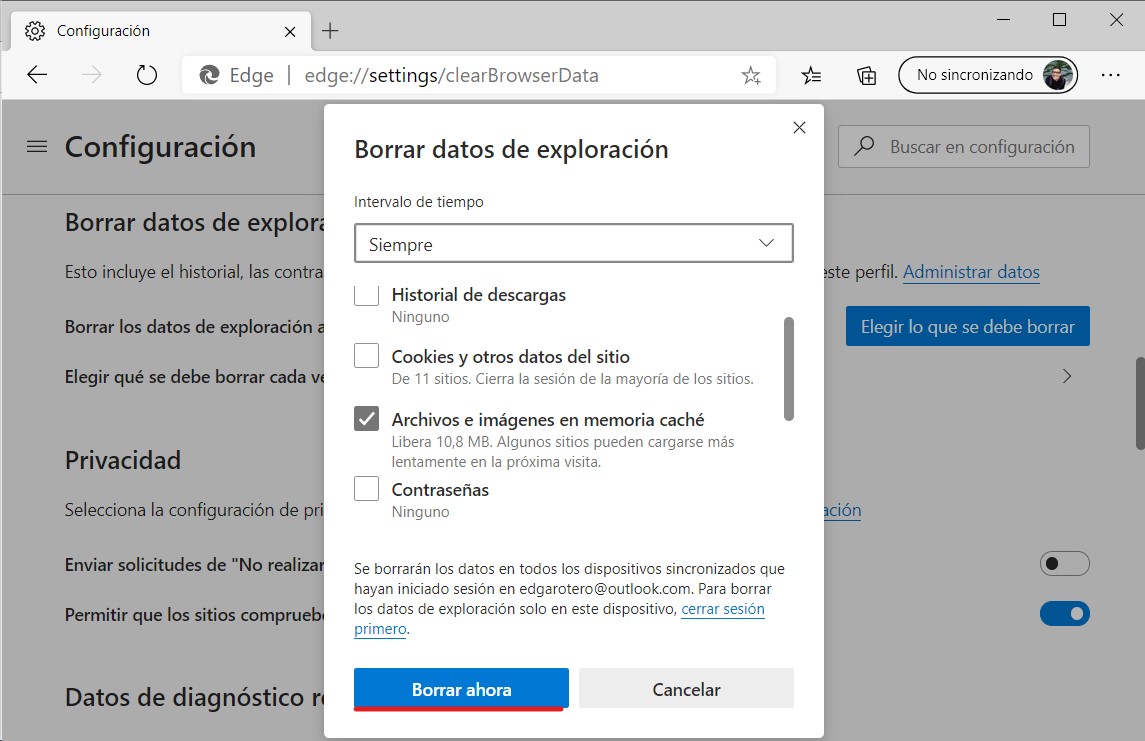Check Cookies y otros datos del sitio
This screenshot has height=741, width=1145.
pyautogui.click(x=367, y=356)
